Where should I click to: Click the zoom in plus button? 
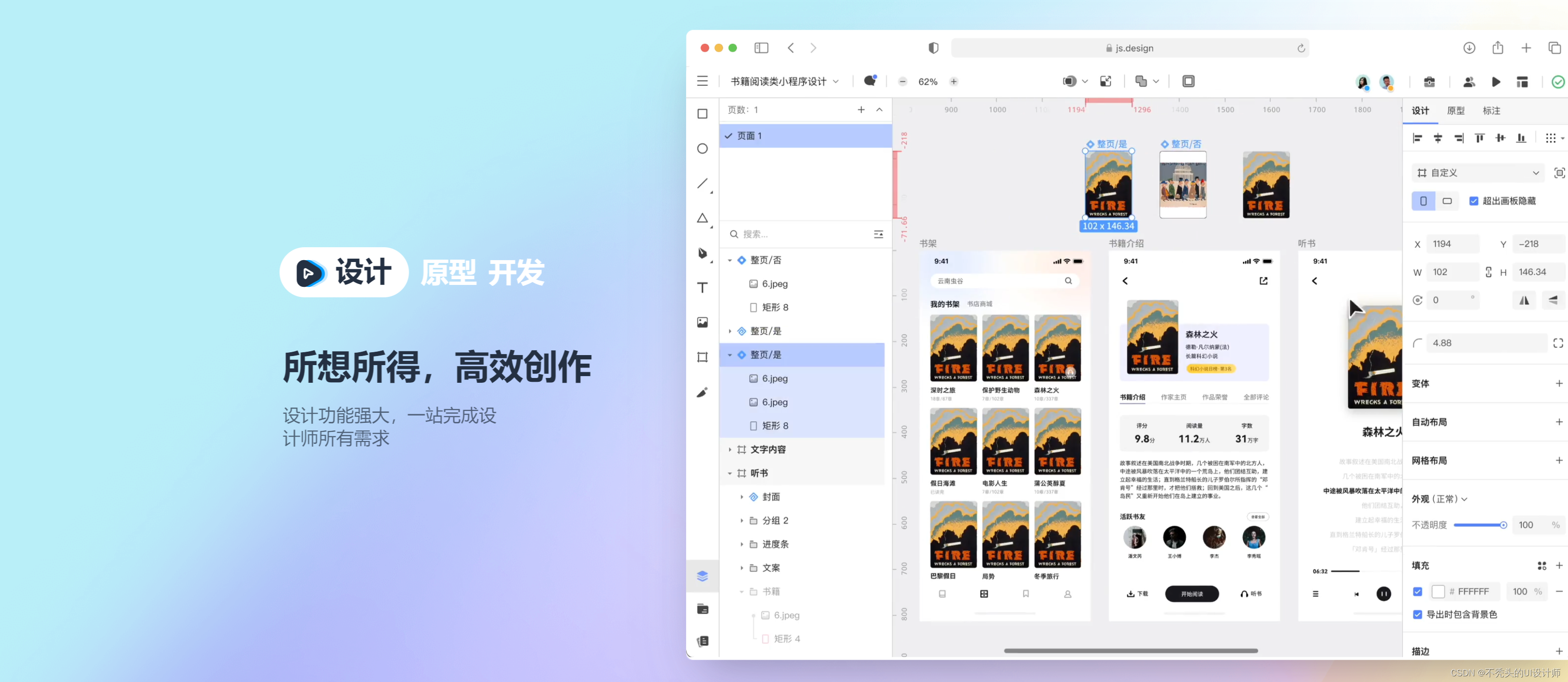point(954,82)
